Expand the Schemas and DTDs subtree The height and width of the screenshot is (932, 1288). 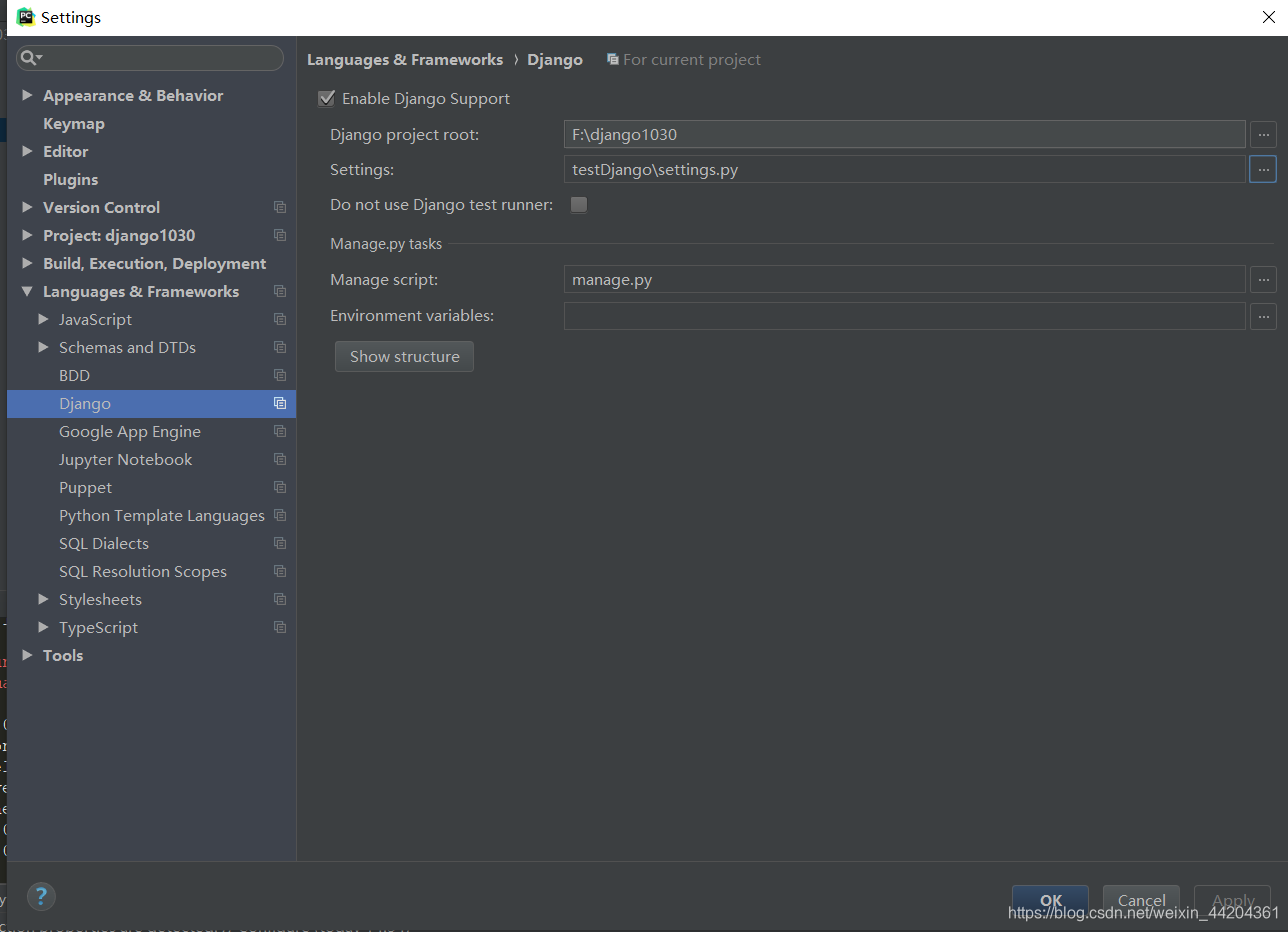pyautogui.click(x=43, y=347)
